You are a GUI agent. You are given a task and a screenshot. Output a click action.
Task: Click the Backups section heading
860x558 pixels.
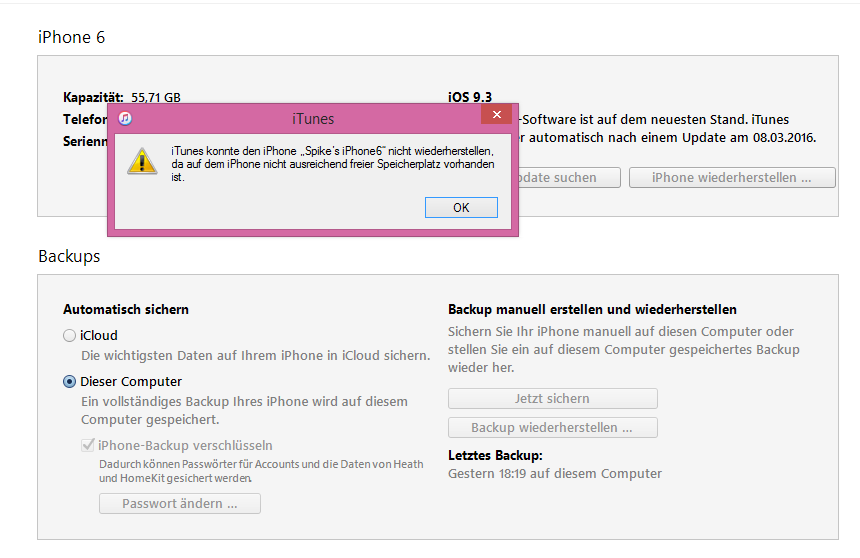click(x=69, y=256)
